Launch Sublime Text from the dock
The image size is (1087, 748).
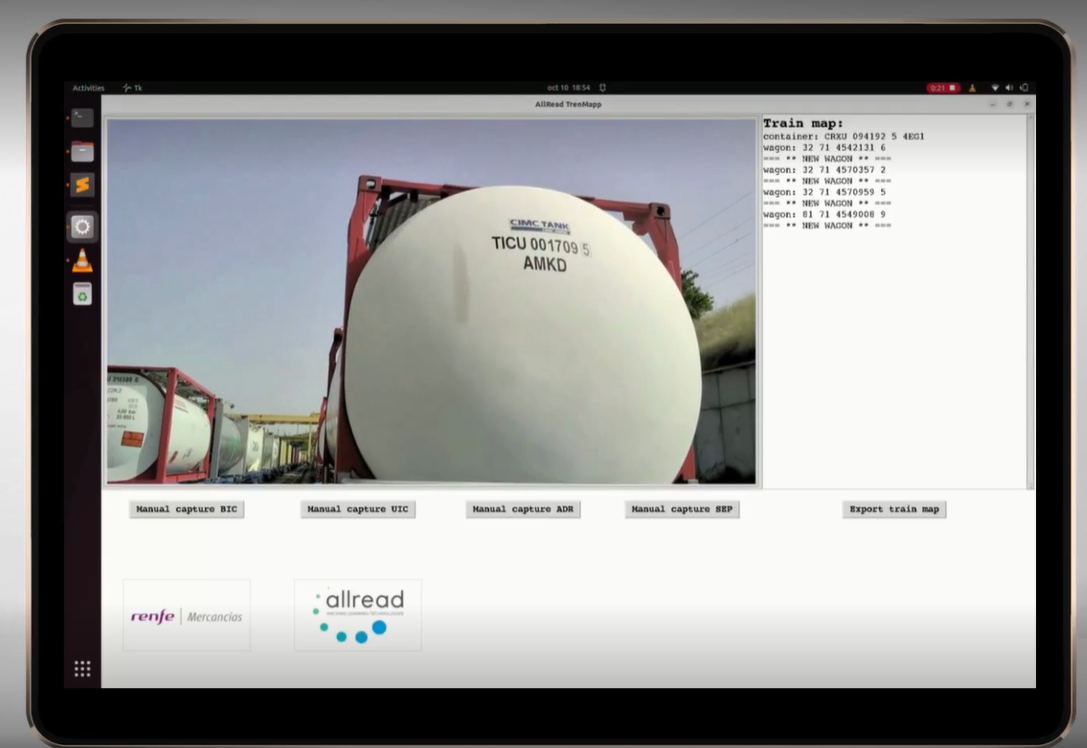click(82, 186)
